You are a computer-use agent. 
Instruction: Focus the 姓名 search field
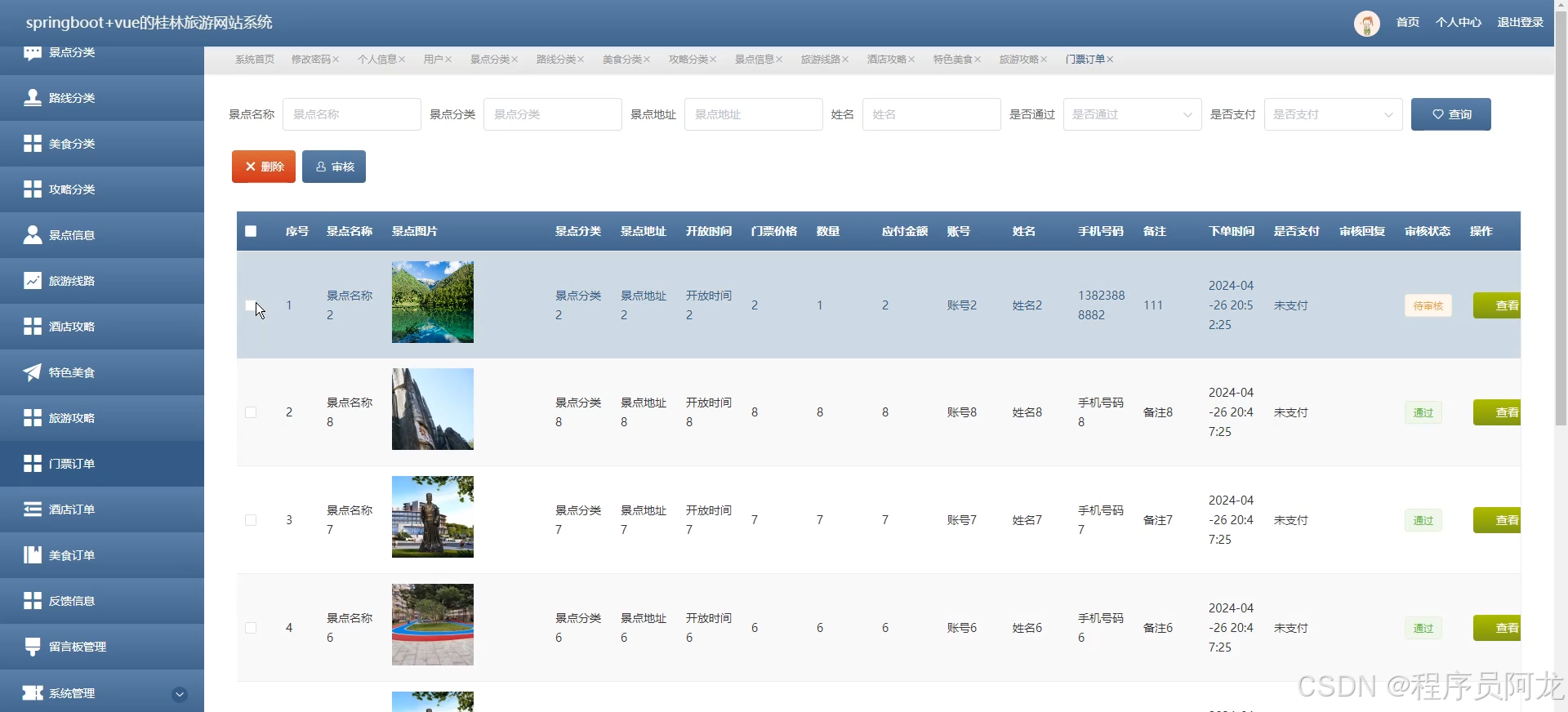pos(932,114)
